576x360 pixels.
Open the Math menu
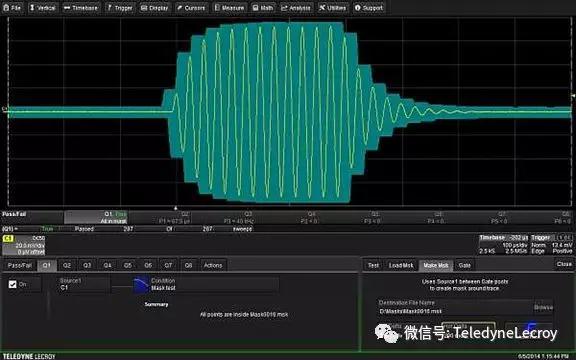point(263,8)
